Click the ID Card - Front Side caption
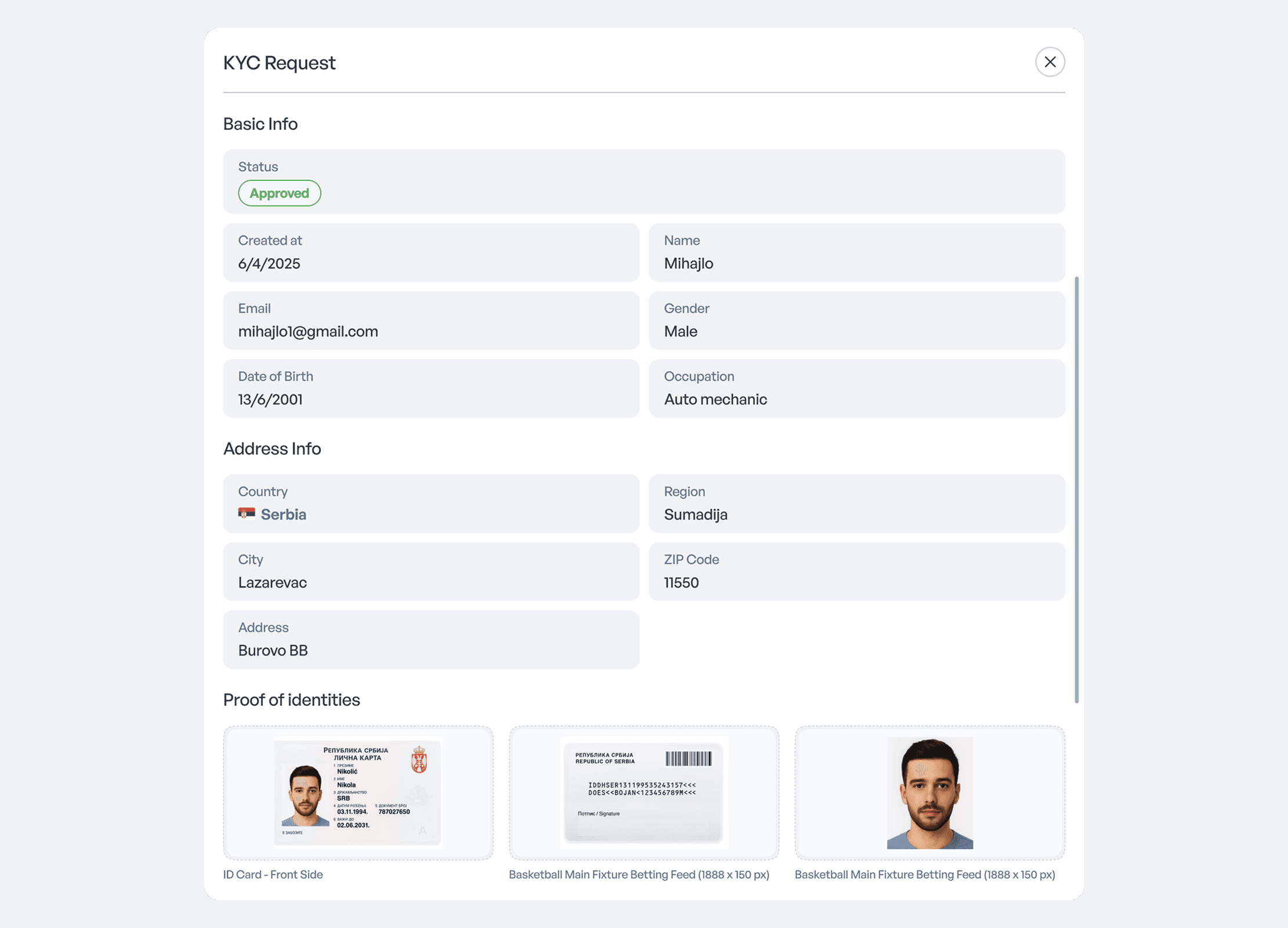Image resolution: width=1288 pixels, height=928 pixels. (x=273, y=874)
